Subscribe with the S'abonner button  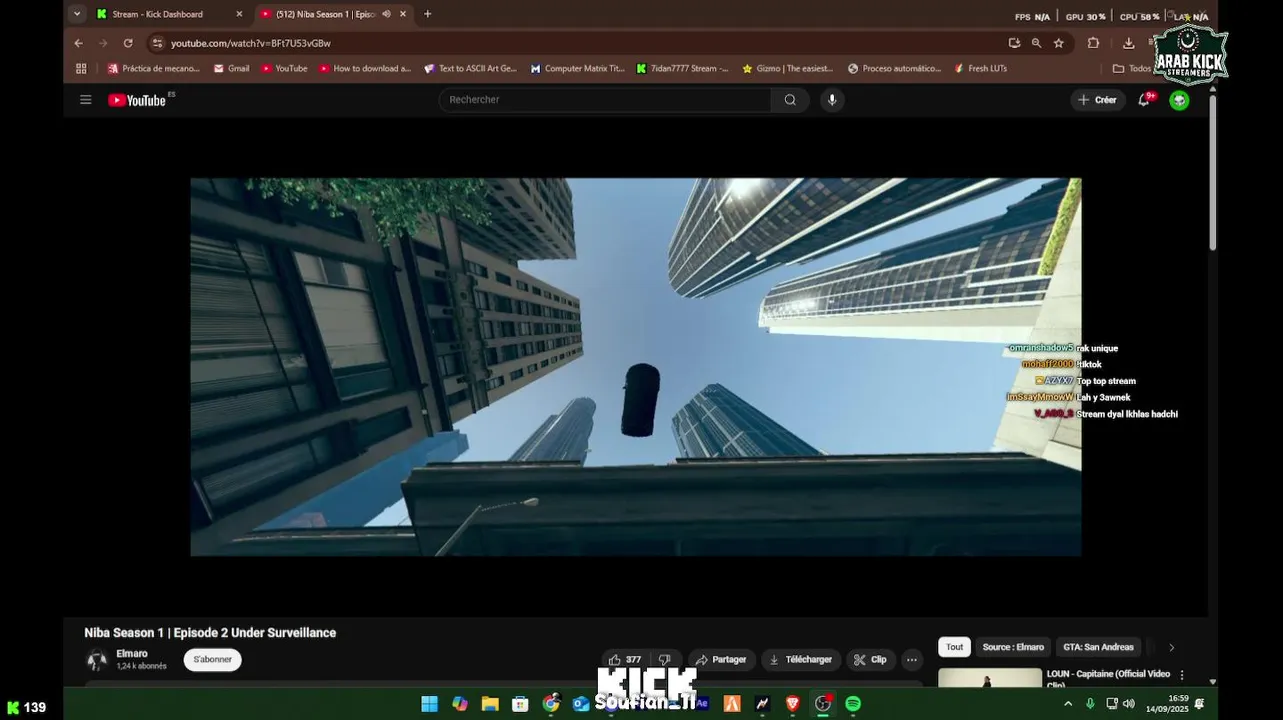coord(212,660)
